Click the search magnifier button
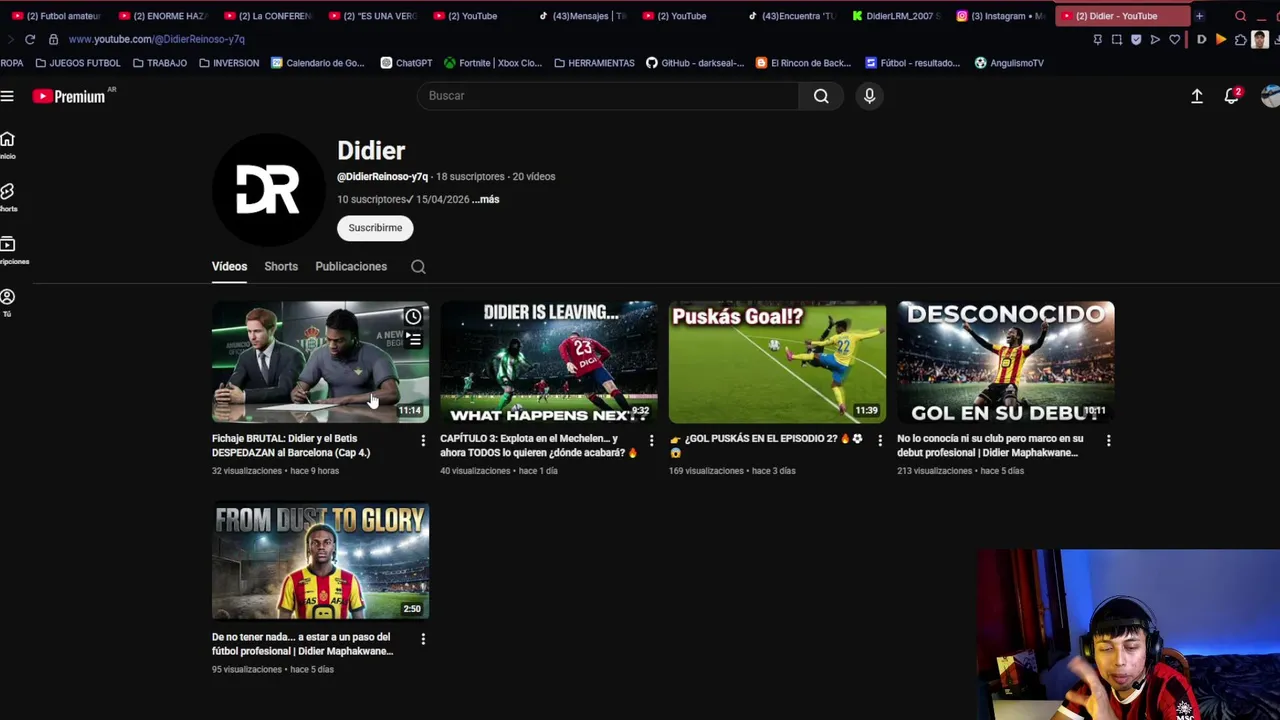 (821, 96)
